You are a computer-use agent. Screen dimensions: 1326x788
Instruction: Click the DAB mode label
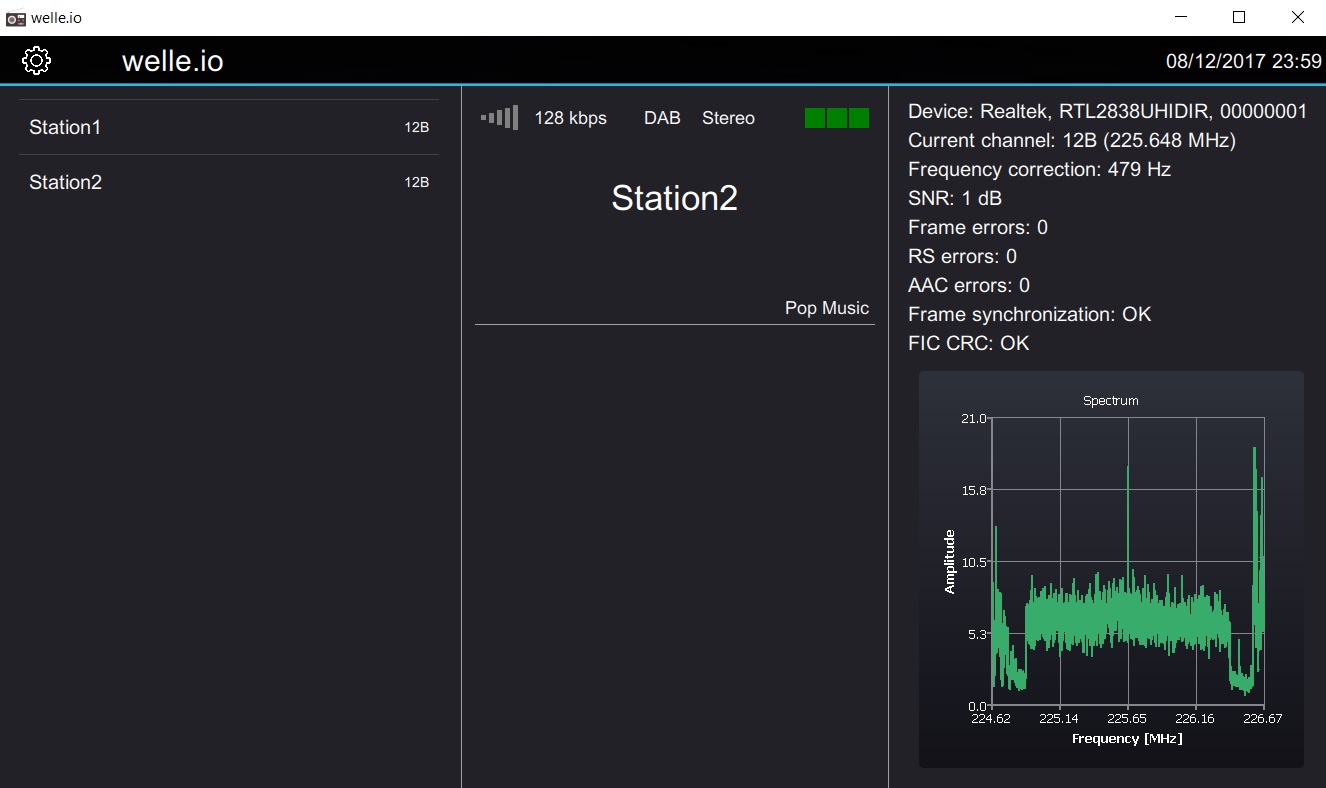[662, 118]
